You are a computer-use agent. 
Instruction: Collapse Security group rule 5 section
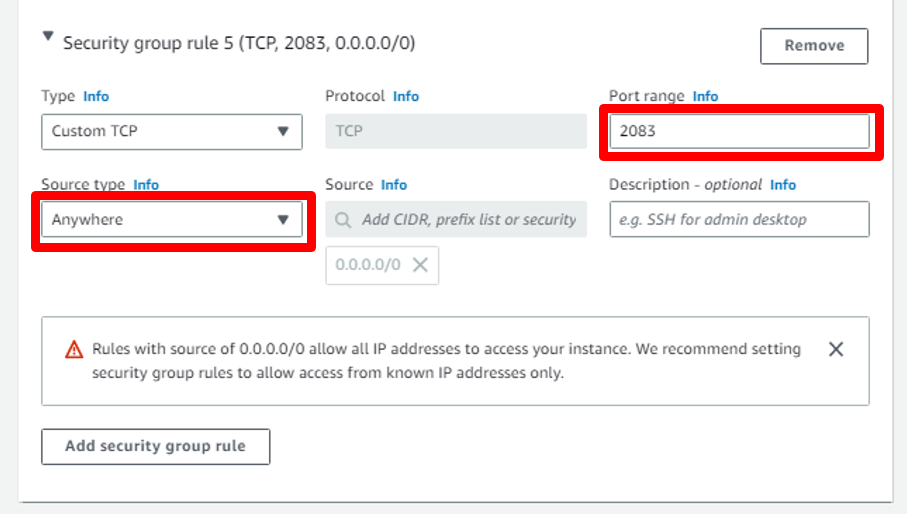(47, 38)
